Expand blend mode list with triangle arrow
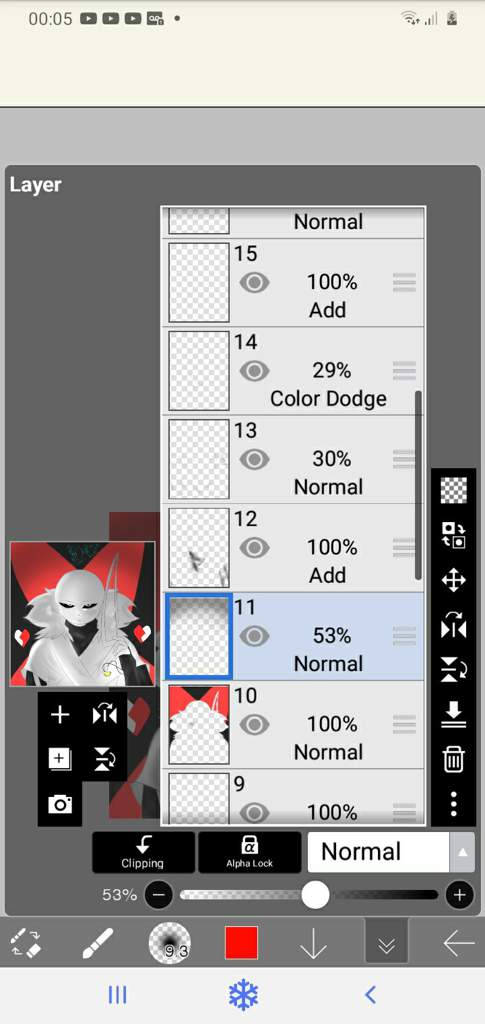 (462, 852)
